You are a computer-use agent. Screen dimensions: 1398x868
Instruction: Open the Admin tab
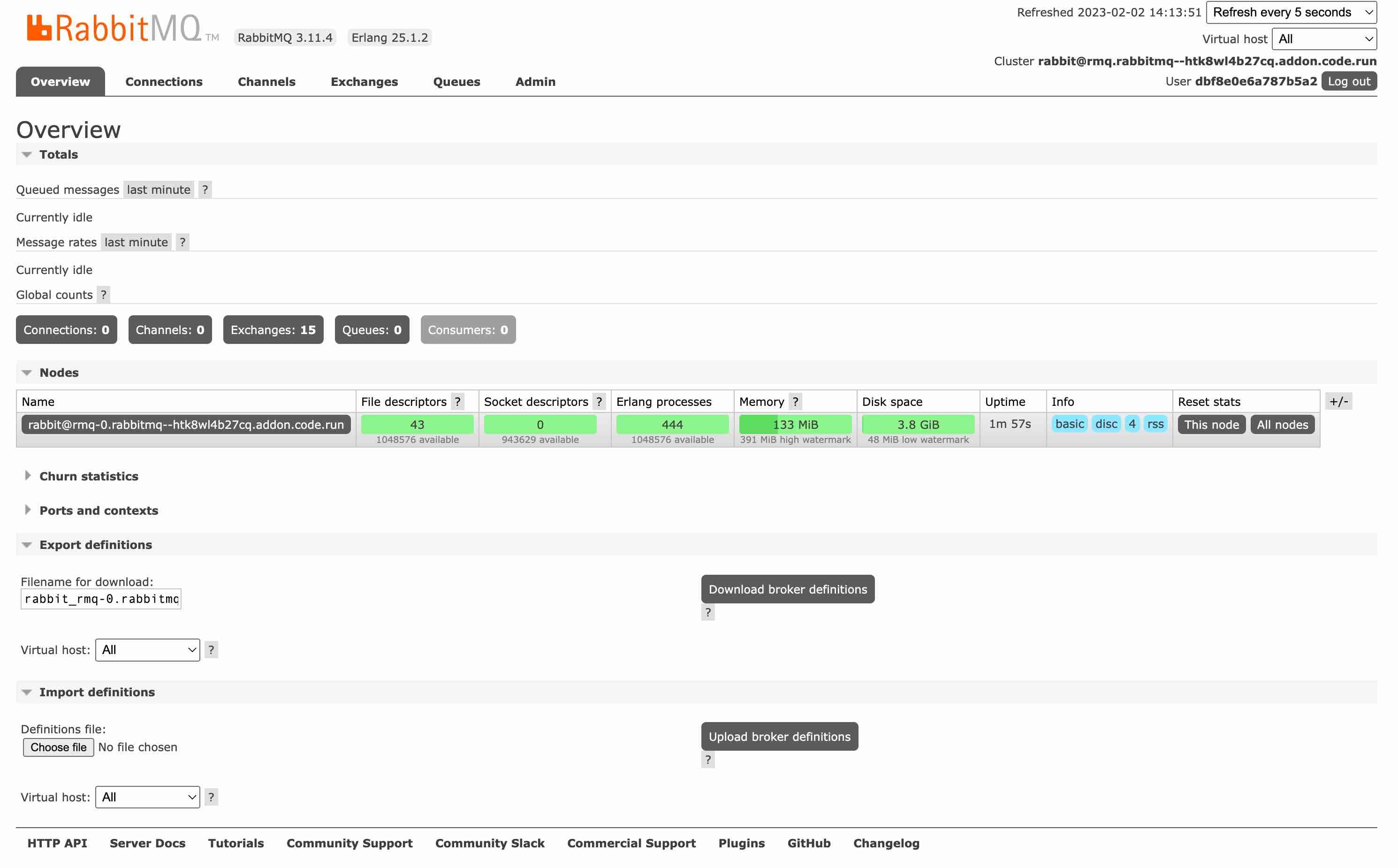pos(535,82)
